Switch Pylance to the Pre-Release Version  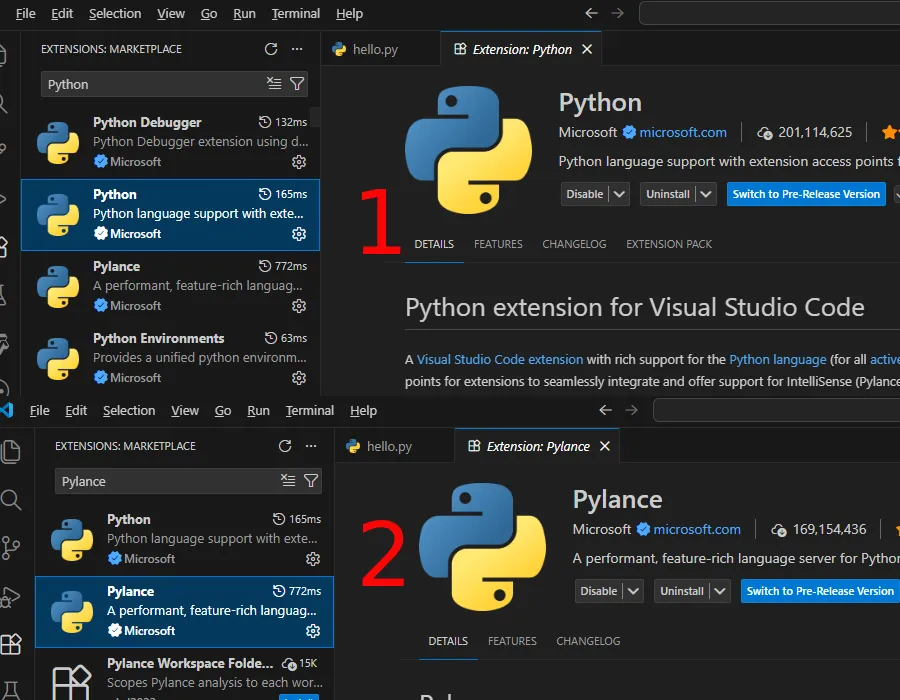coord(819,591)
